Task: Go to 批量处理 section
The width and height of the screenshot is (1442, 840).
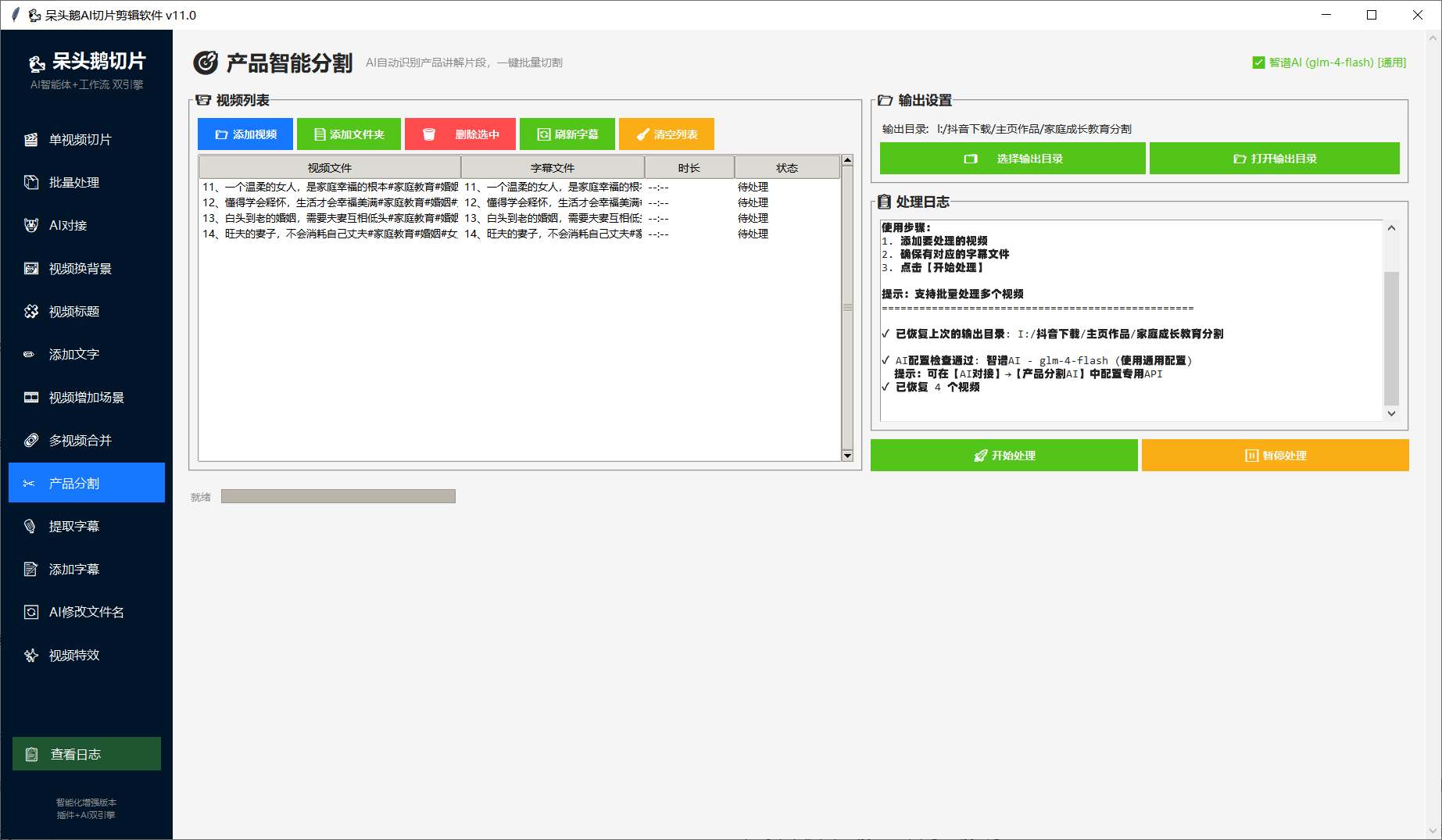Action: point(87,182)
